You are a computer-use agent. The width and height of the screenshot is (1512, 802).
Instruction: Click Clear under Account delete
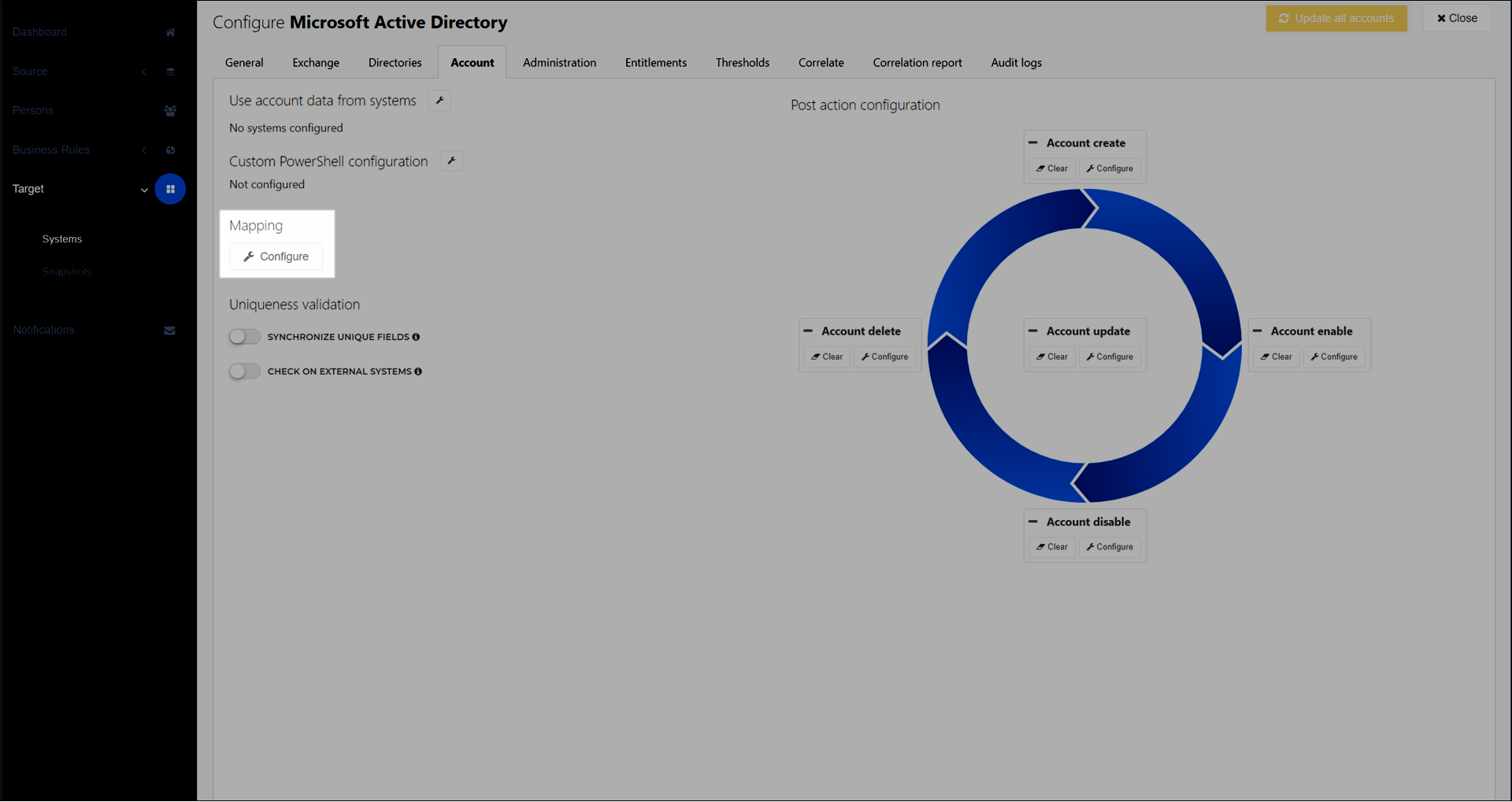tap(827, 357)
